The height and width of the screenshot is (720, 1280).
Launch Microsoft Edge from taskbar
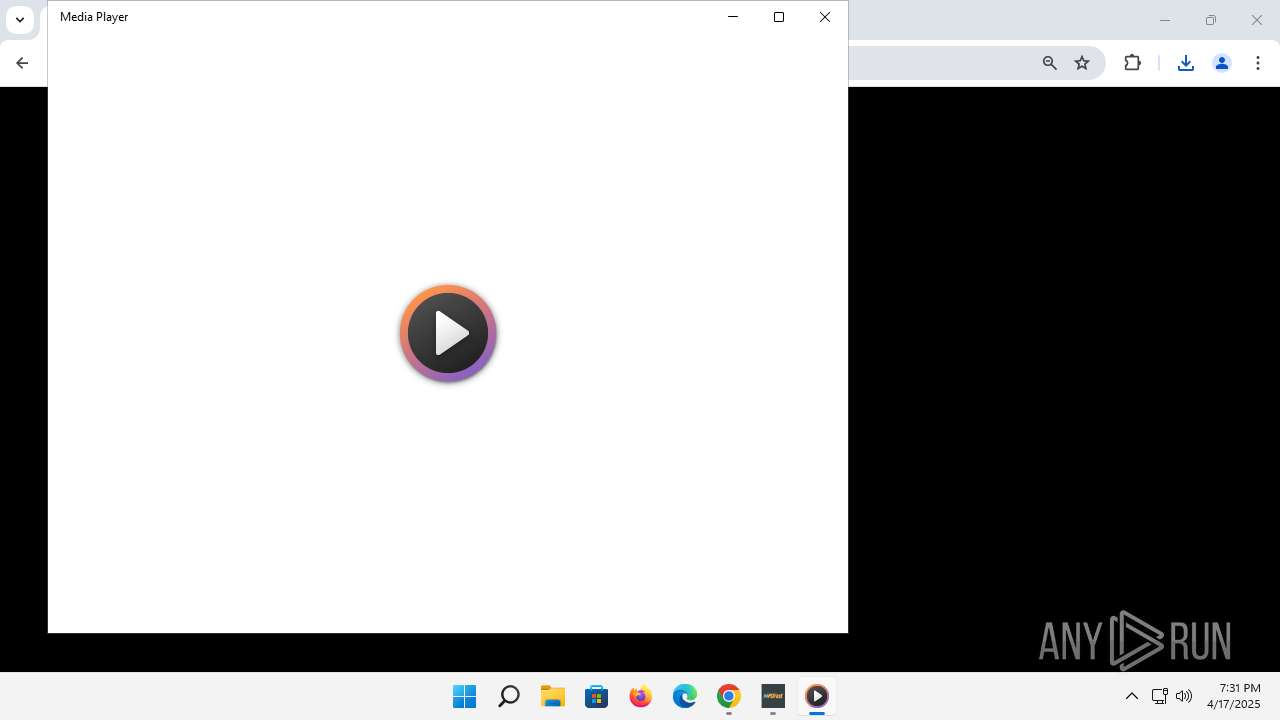coord(685,696)
